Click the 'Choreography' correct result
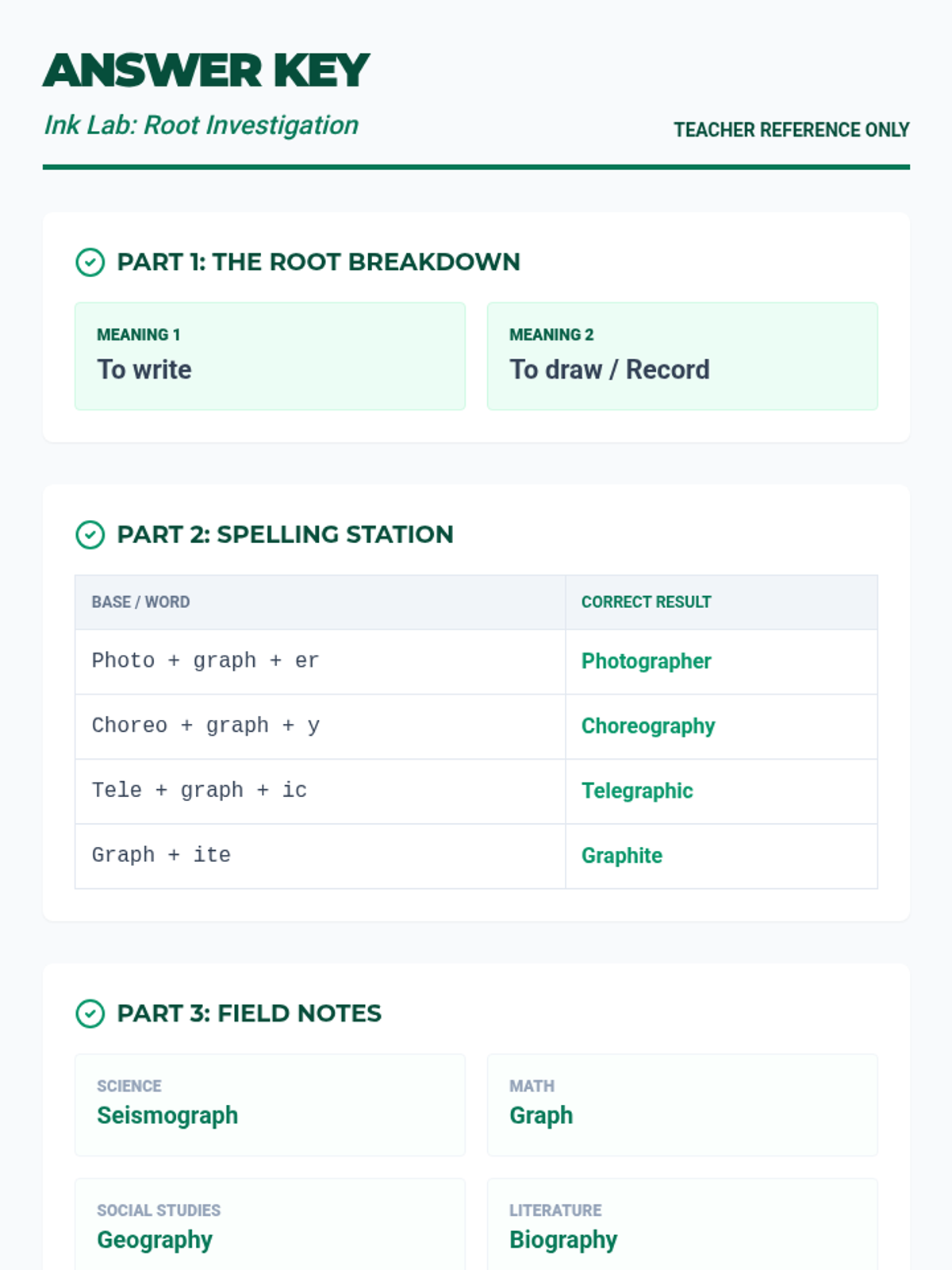 click(647, 726)
